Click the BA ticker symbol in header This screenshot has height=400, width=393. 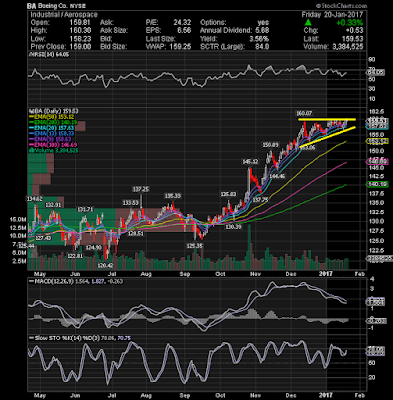[x=32, y=6]
